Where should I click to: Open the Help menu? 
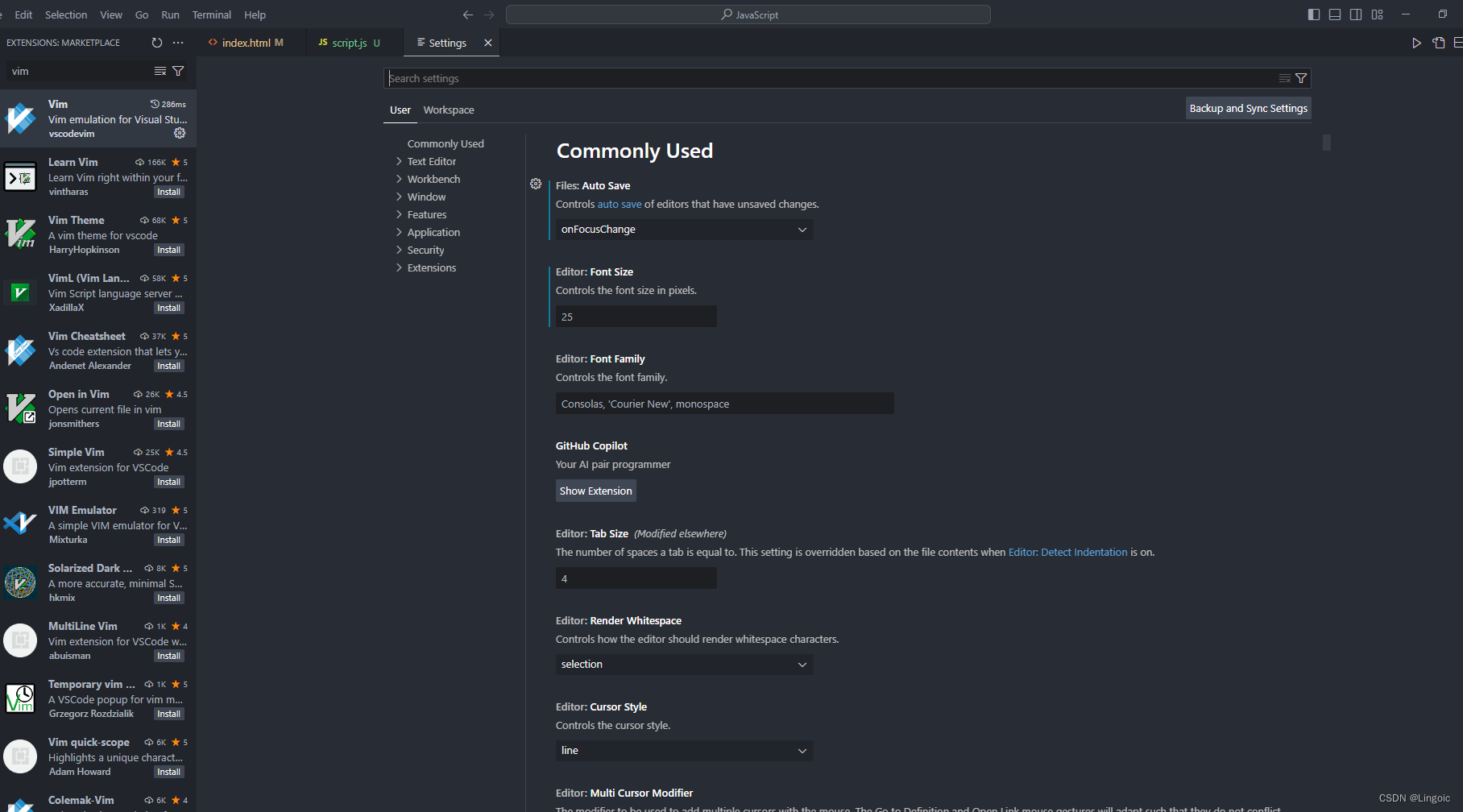(255, 14)
